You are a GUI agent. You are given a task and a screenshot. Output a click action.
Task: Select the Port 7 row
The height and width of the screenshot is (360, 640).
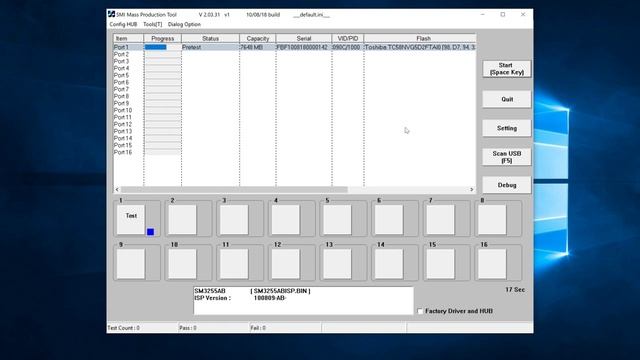294,89
